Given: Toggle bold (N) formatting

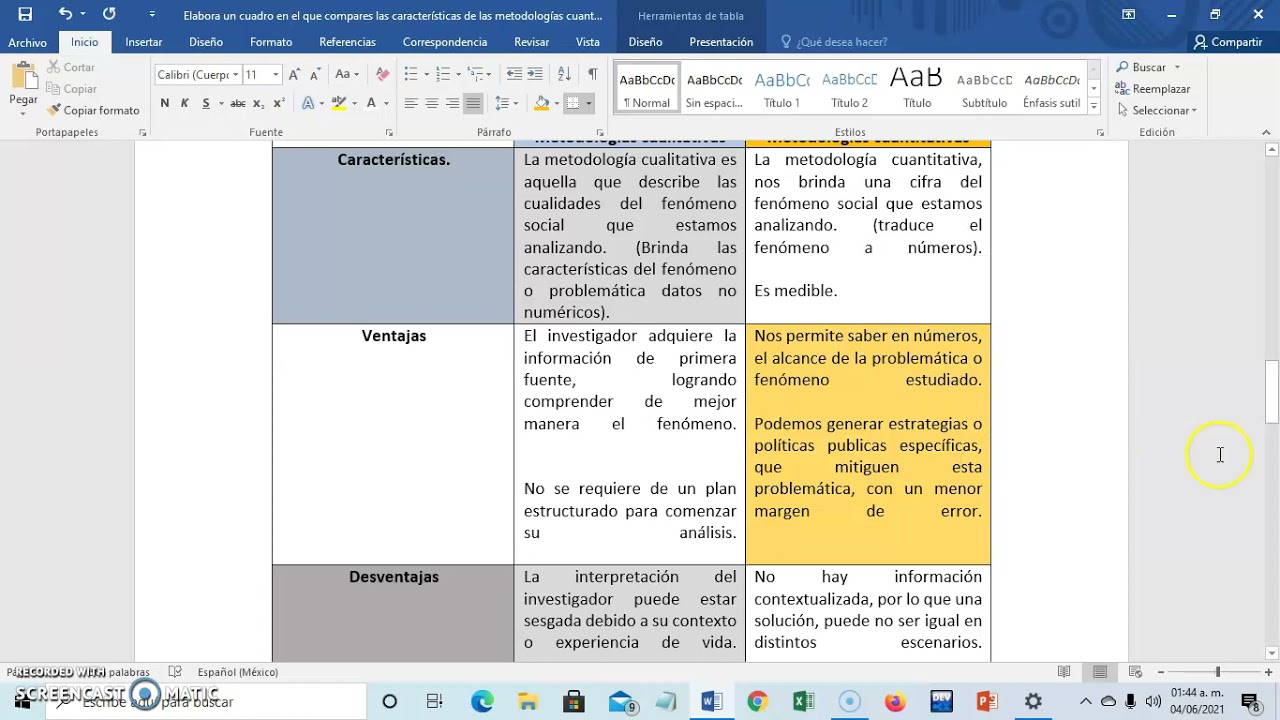Looking at the screenshot, I should click(164, 103).
